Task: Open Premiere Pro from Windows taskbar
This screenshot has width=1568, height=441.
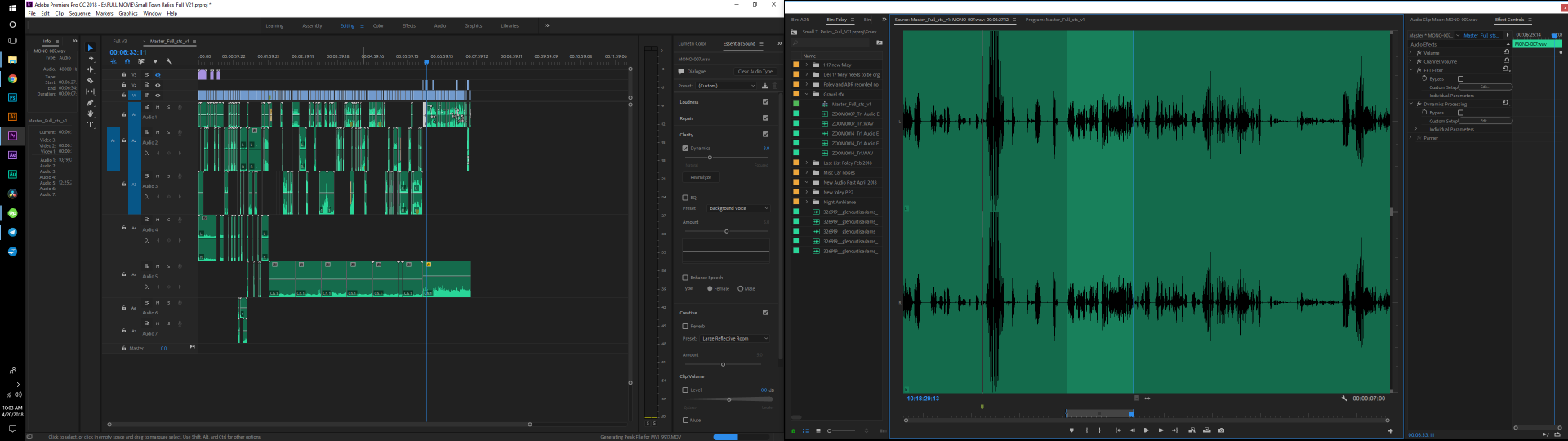Action: point(12,136)
